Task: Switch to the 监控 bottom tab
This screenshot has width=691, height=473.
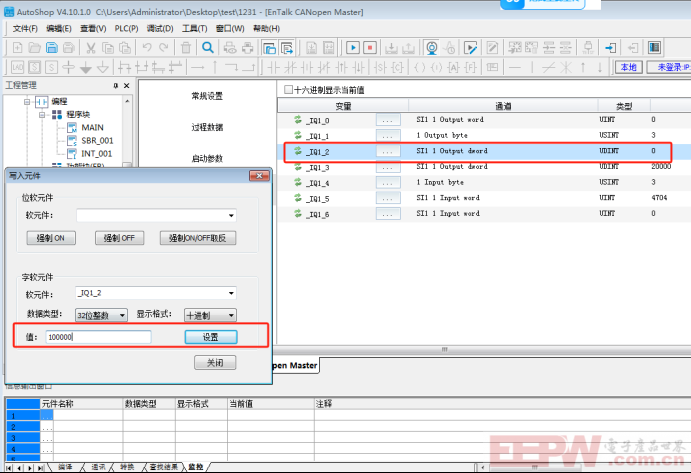Action: pos(196,467)
